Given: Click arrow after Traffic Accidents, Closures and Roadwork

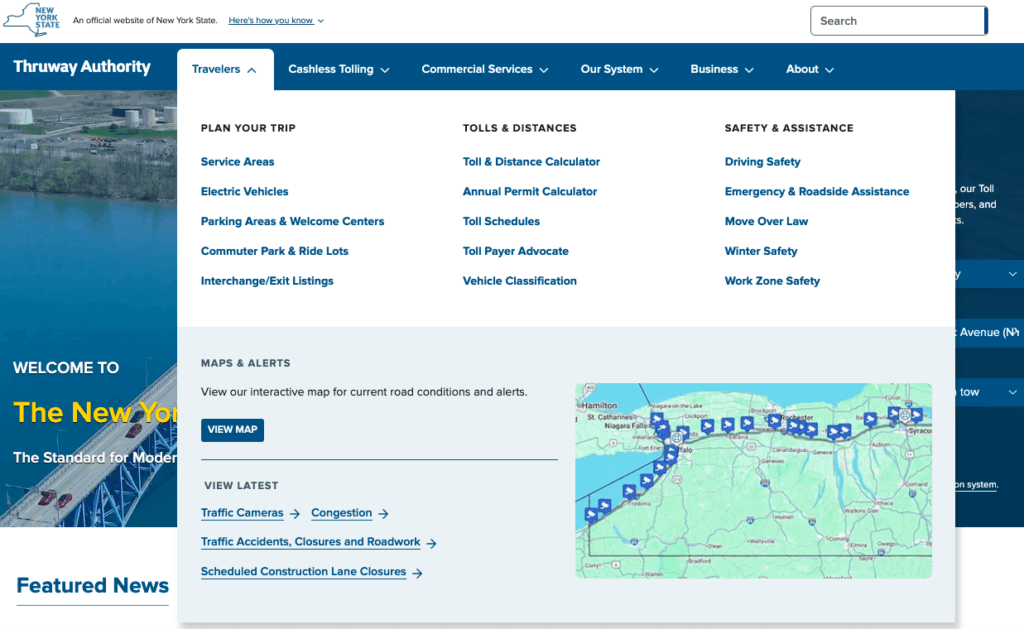Looking at the screenshot, I should coord(431,543).
